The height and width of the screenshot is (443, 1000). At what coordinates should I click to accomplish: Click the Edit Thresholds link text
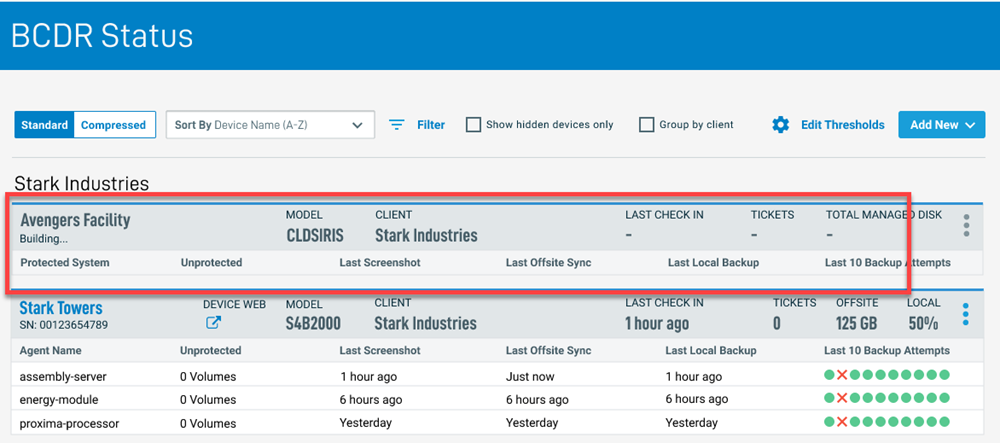[x=842, y=125]
